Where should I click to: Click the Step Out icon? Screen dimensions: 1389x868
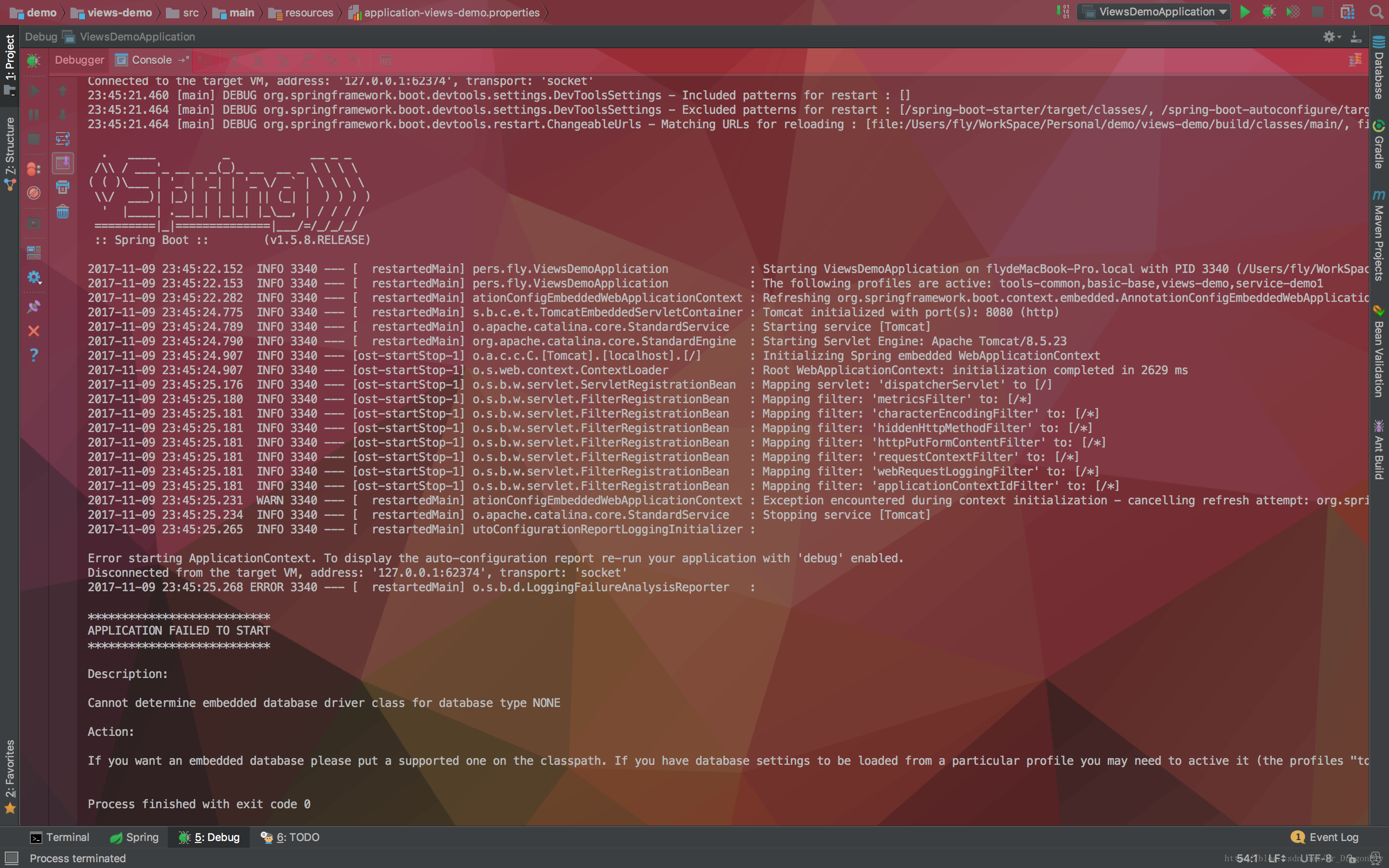tap(307, 60)
